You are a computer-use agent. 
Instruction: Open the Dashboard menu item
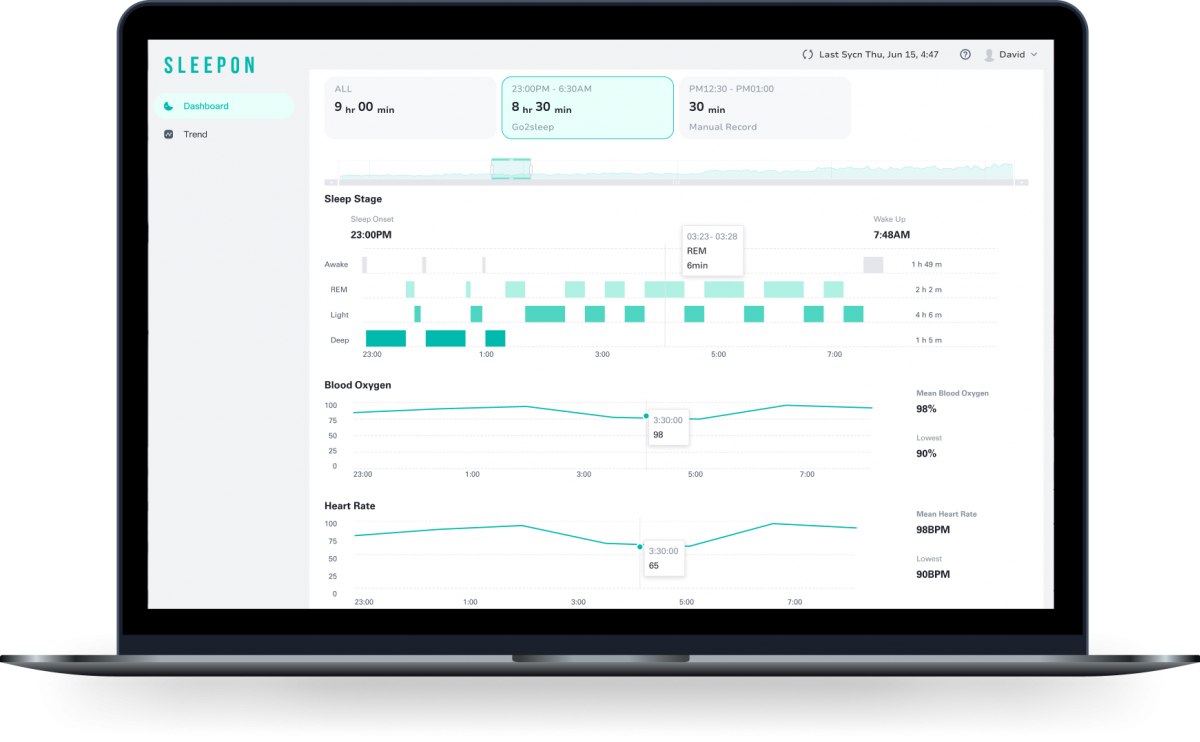click(224, 106)
